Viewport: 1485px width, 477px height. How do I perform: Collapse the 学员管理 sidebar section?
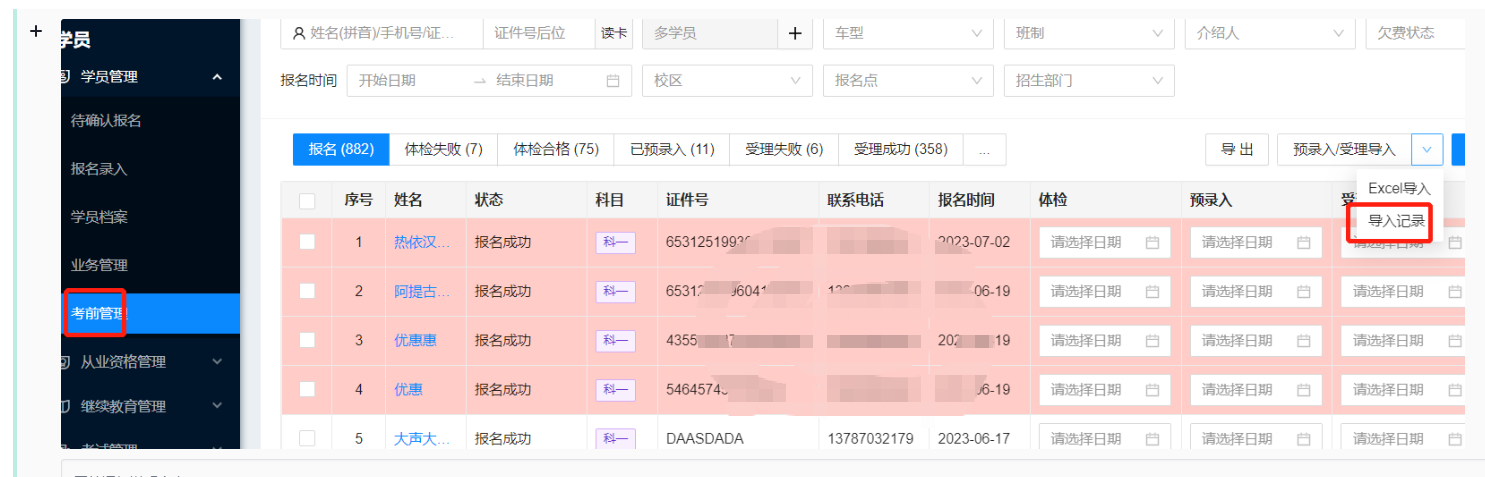tap(217, 77)
